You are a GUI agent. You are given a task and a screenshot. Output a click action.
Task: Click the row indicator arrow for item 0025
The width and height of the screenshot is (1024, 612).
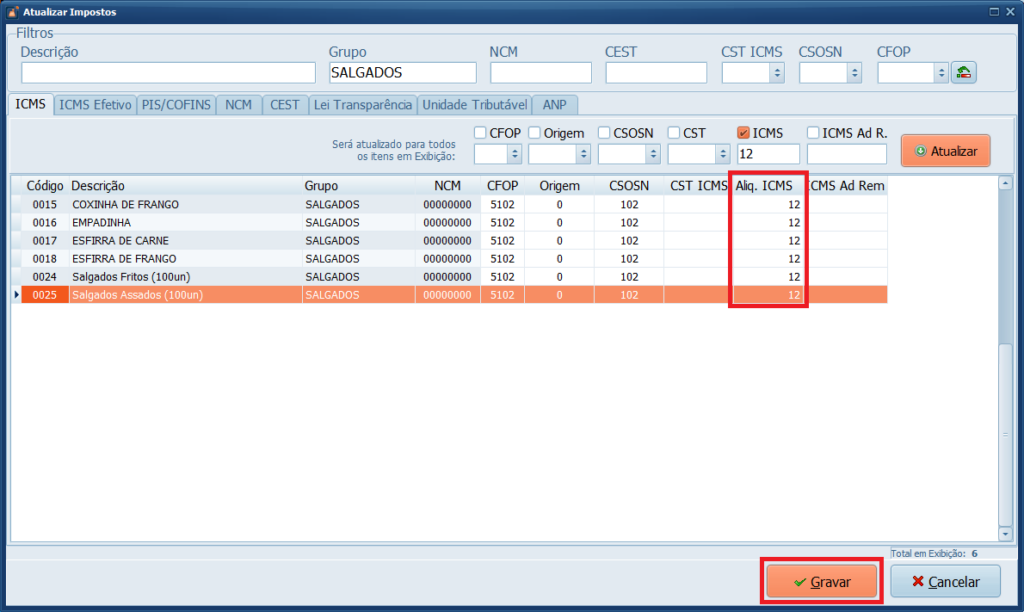point(15,295)
